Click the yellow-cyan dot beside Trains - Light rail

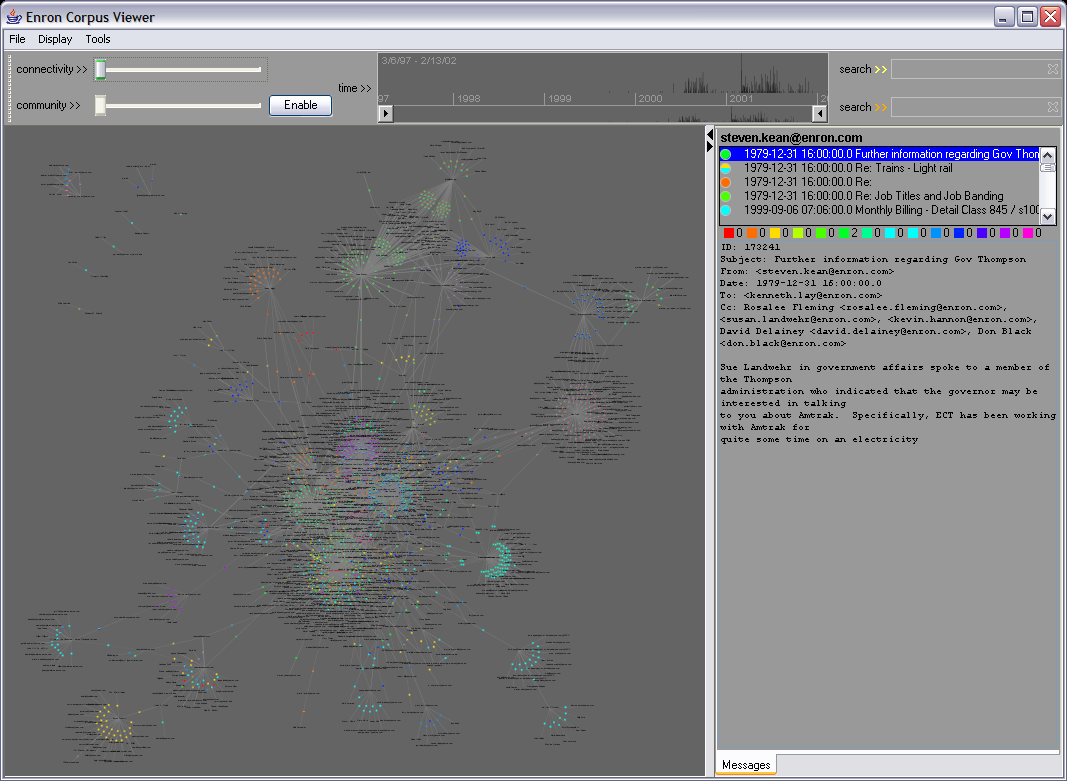(x=726, y=168)
